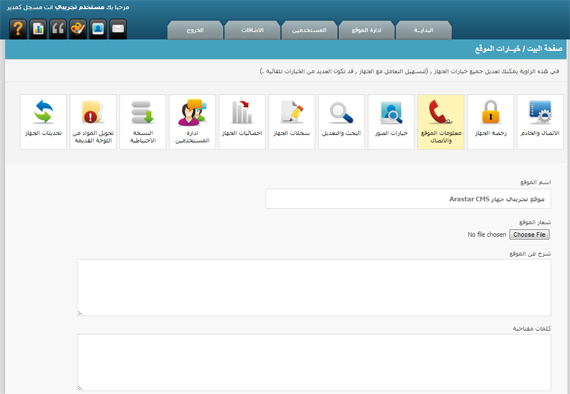Open ادارة المستخدمين users icon
This screenshot has width=570, height=394.
pyautogui.click(x=192, y=122)
